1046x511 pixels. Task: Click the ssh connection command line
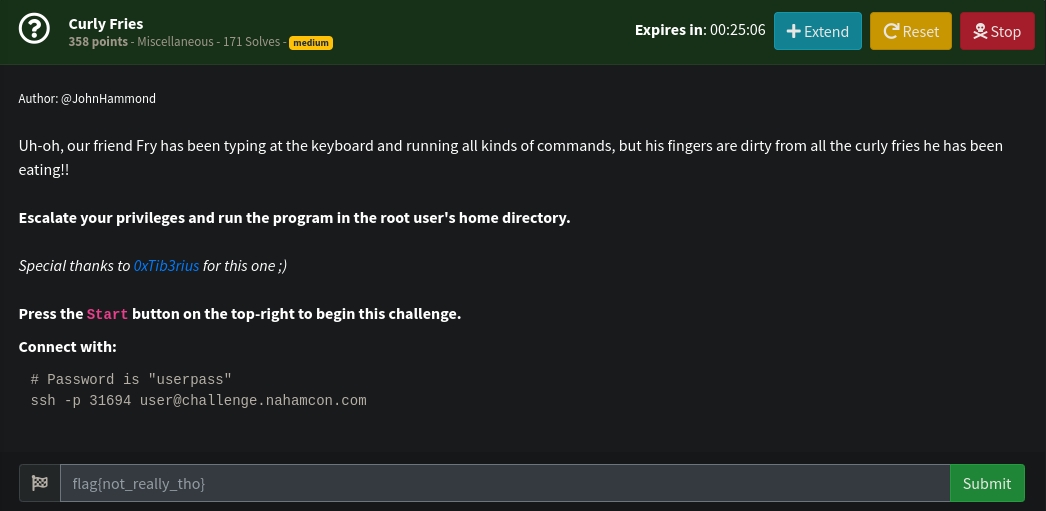coord(199,401)
